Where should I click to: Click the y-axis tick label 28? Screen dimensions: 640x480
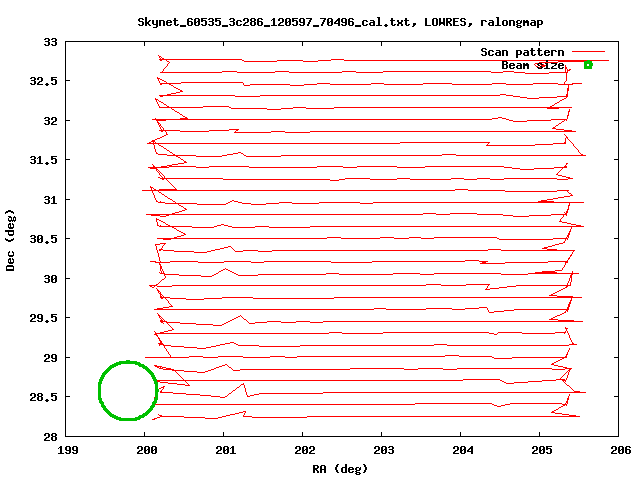[51, 437]
